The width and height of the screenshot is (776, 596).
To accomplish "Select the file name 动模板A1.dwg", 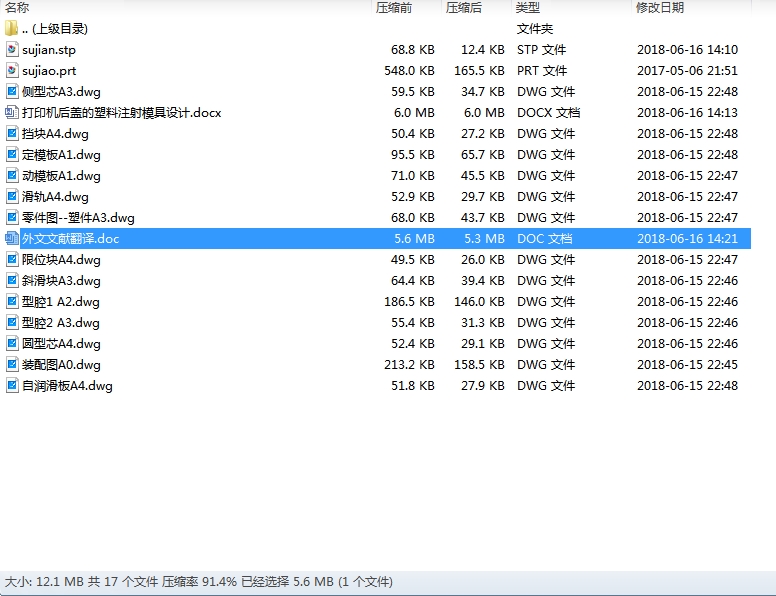I will click(x=61, y=176).
